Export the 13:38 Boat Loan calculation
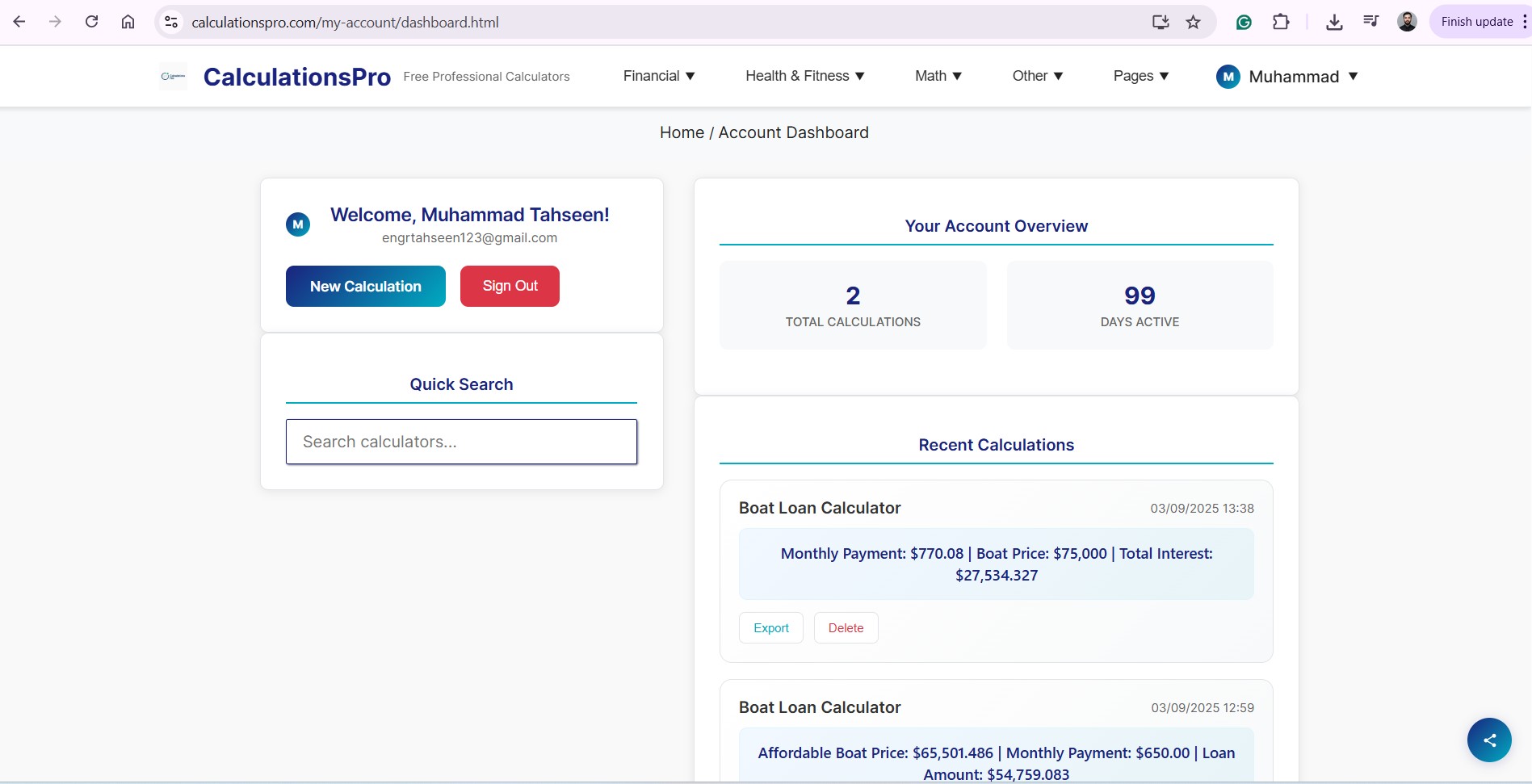 coord(770,628)
